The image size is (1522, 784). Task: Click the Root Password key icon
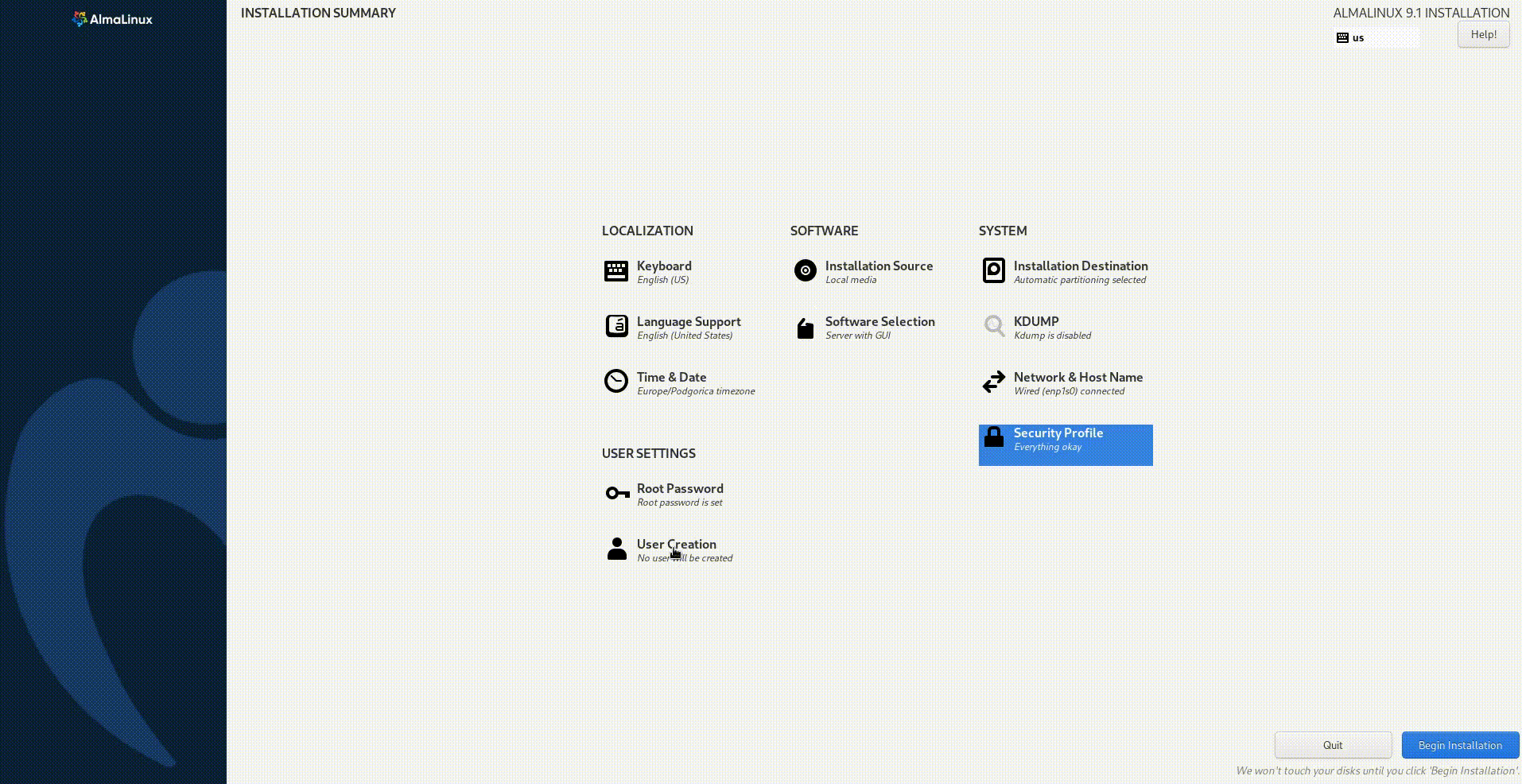tap(616, 494)
